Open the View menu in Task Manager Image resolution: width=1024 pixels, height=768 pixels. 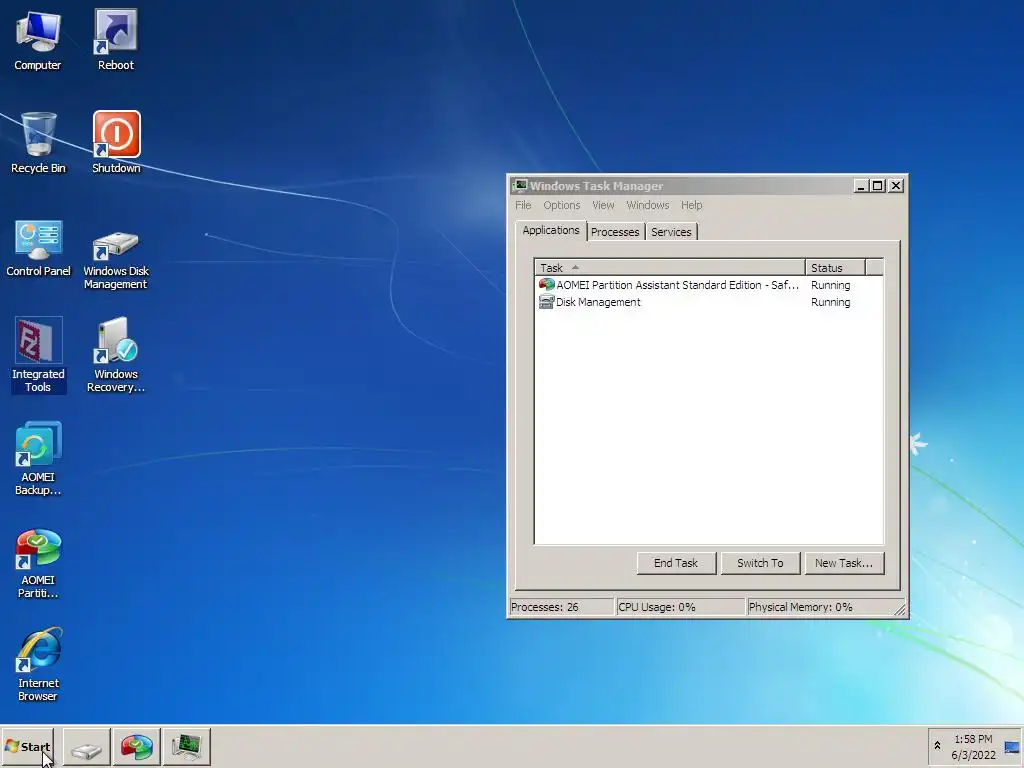(x=603, y=205)
